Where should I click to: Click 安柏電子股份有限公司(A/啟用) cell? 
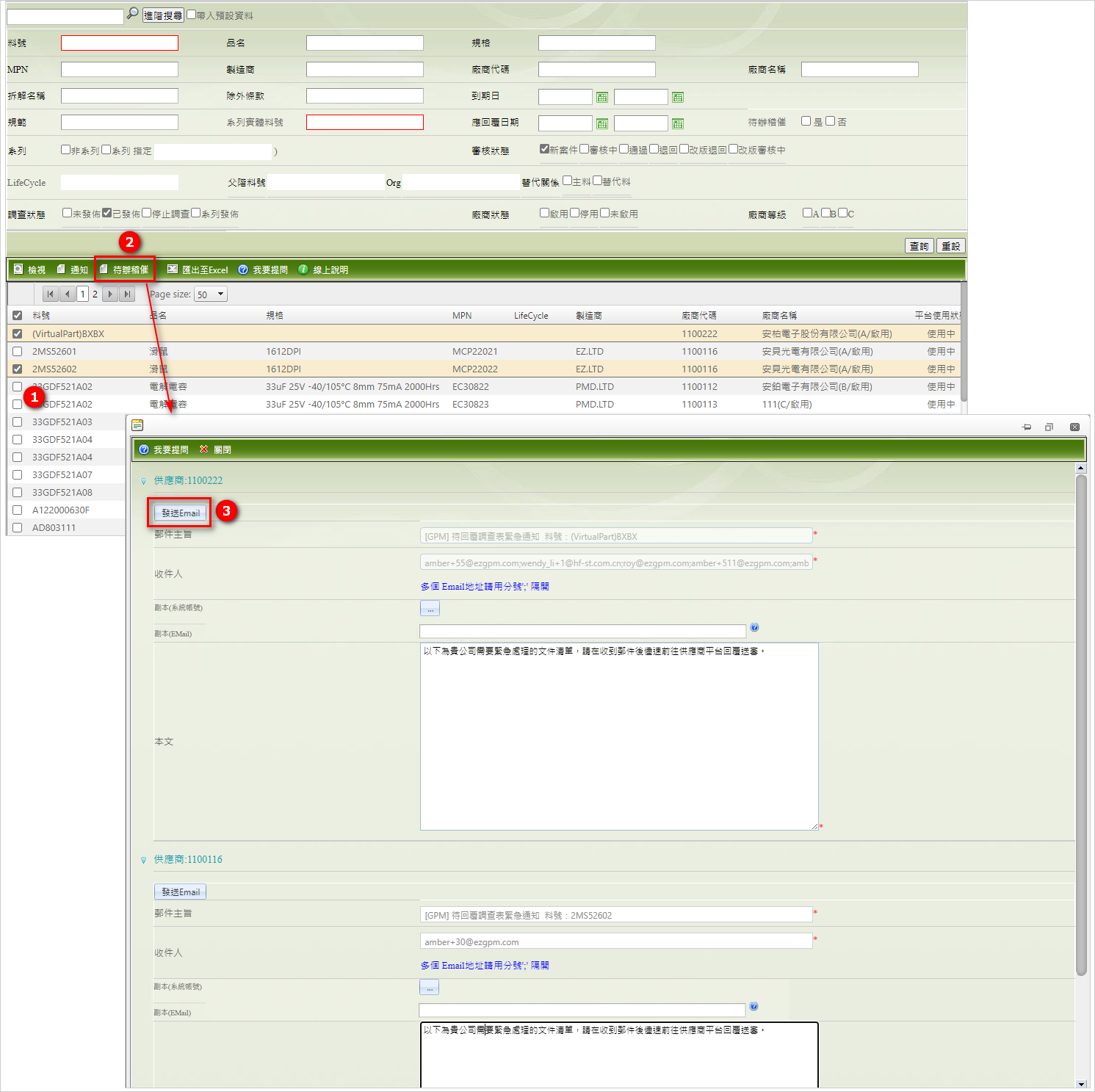(827, 334)
